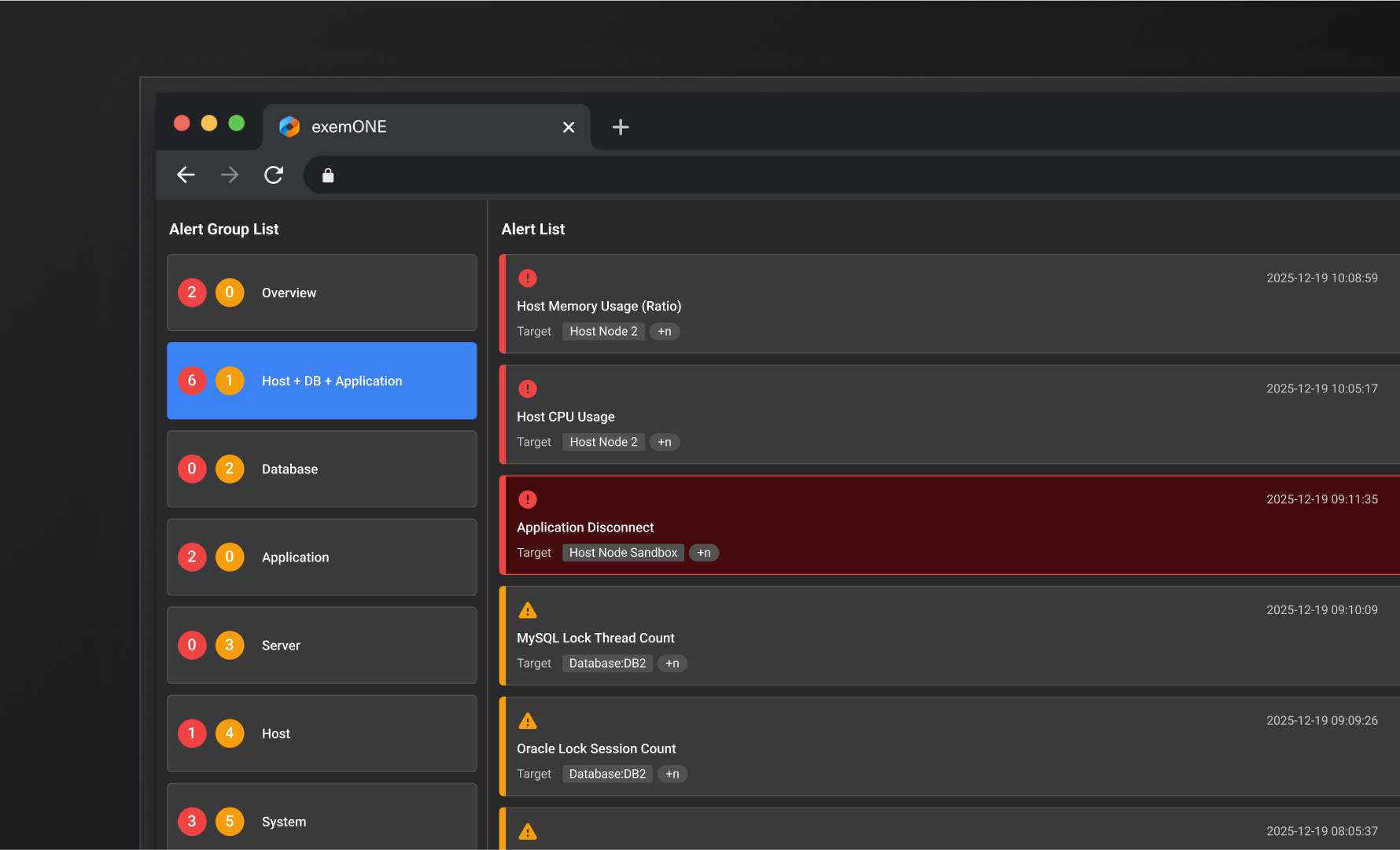Image resolution: width=1400 pixels, height=850 pixels.
Task: Reload the page with refresh icon
Action: pos(274,175)
